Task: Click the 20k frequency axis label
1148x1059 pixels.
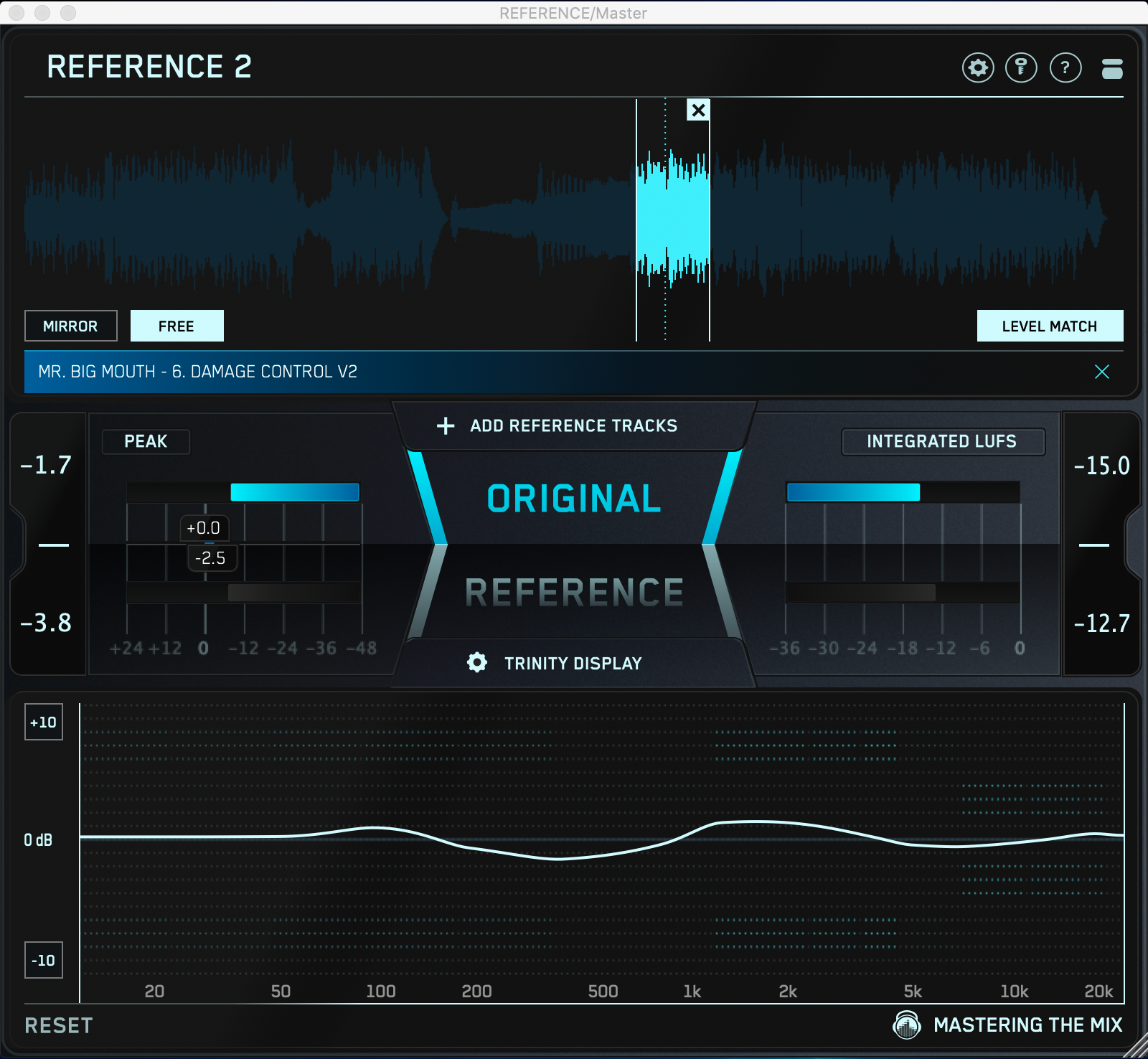Action: [1098, 992]
